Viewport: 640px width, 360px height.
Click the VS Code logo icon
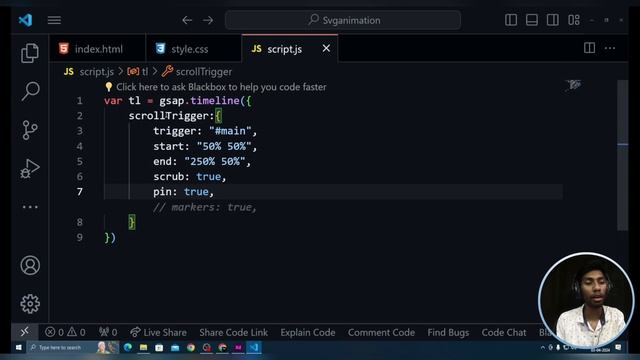point(25,20)
